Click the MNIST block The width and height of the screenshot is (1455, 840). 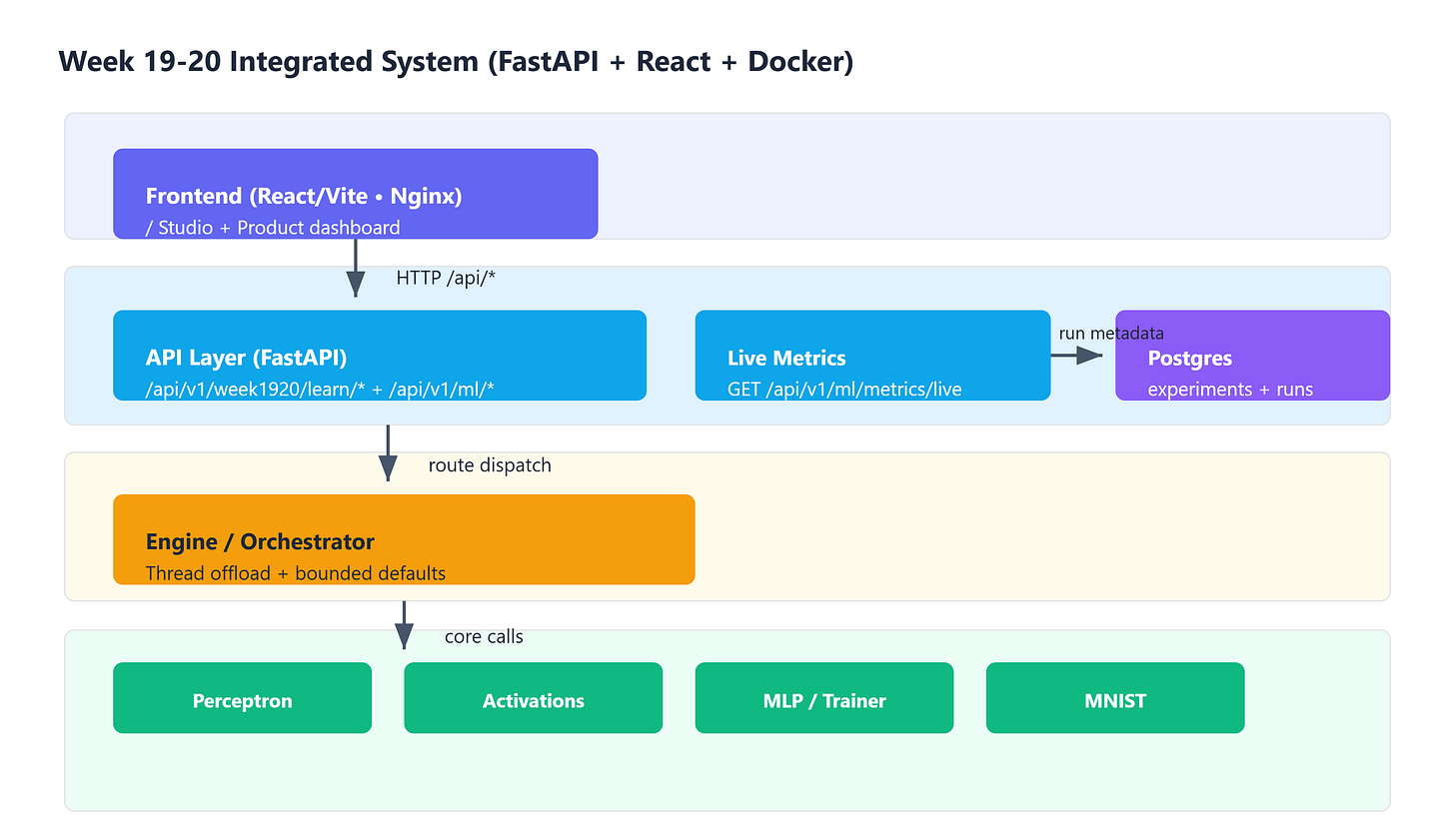click(1115, 698)
